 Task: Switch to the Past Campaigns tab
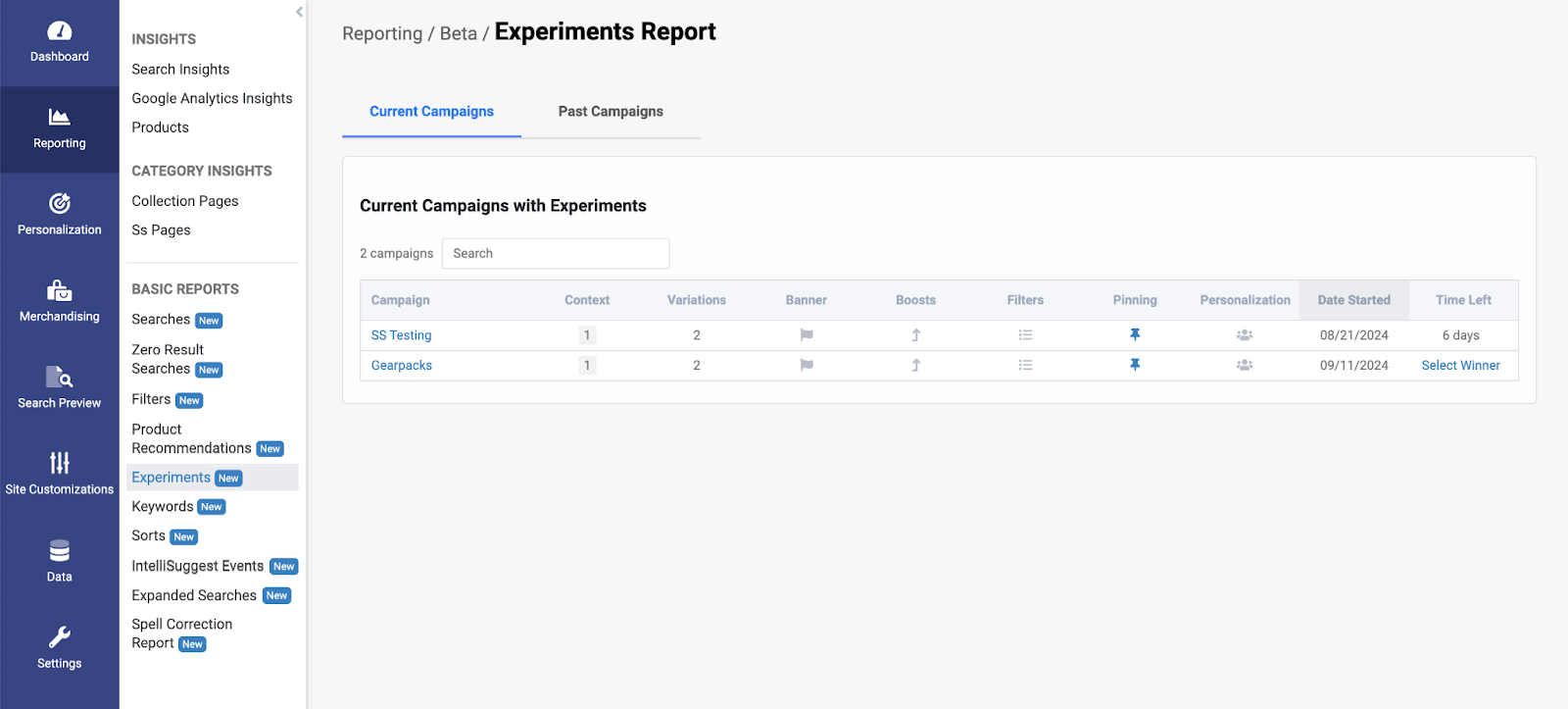click(x=611, y=112)
